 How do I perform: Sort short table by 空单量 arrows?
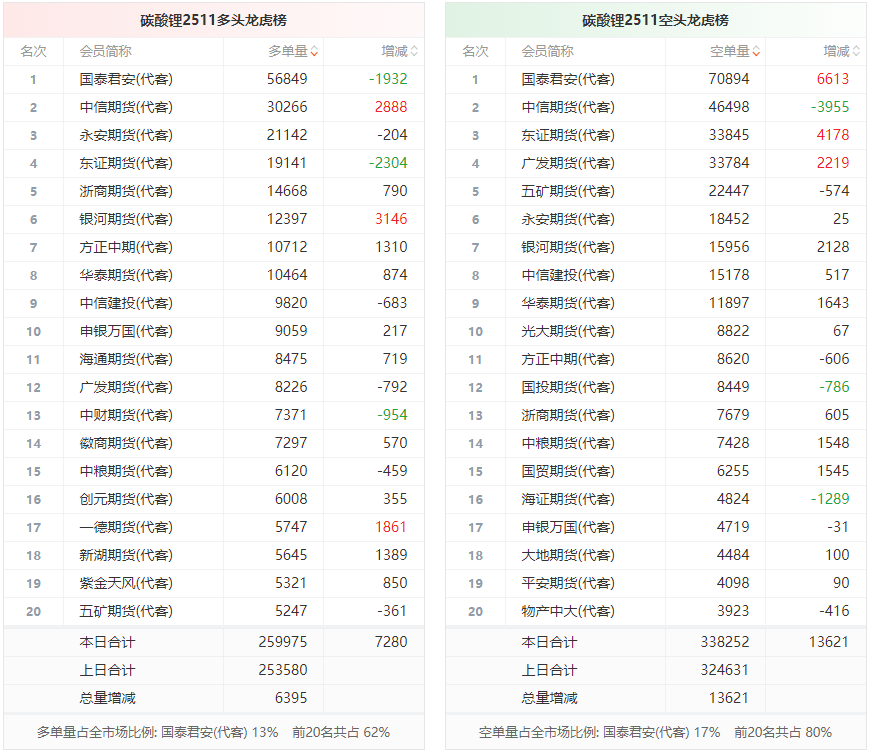click(x=756, y=52)
